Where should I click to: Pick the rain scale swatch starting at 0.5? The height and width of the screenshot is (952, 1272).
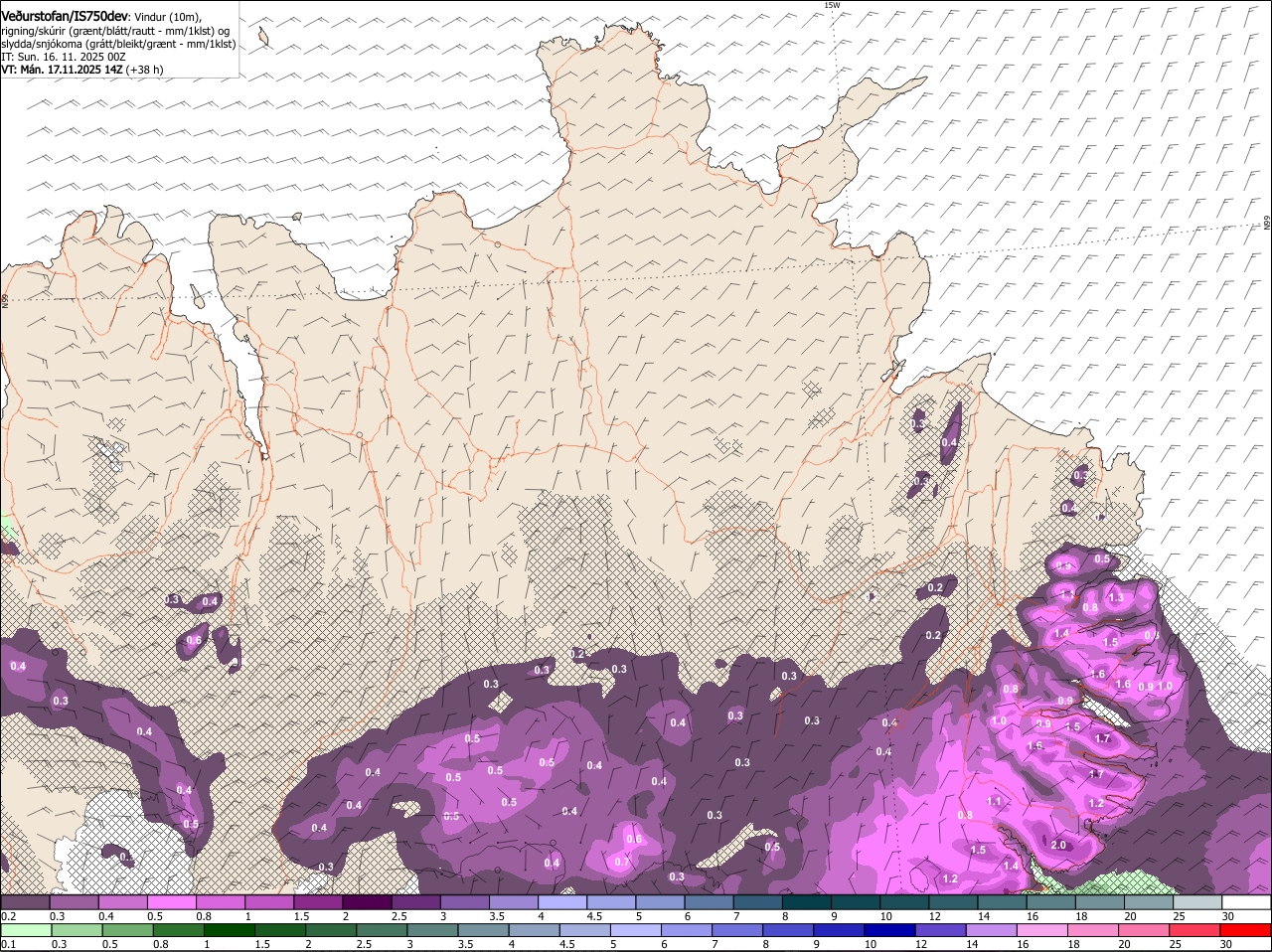point(127,930)
